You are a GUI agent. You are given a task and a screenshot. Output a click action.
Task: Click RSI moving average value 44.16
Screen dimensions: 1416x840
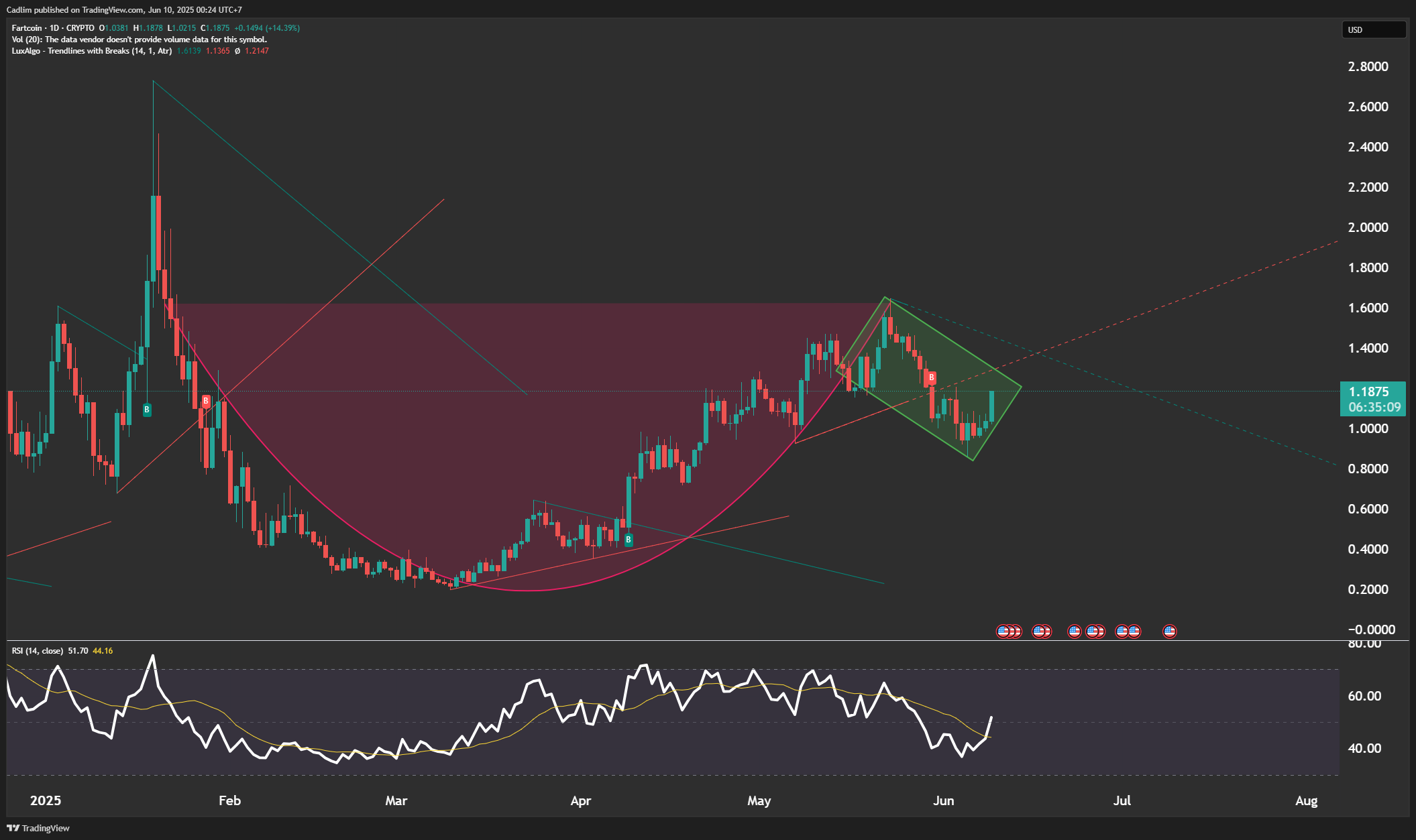click(x=103, y=651)
